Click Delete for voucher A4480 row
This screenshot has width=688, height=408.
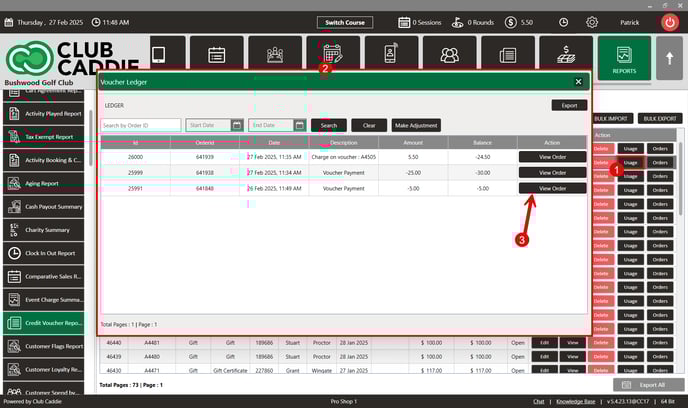(601, 357)
